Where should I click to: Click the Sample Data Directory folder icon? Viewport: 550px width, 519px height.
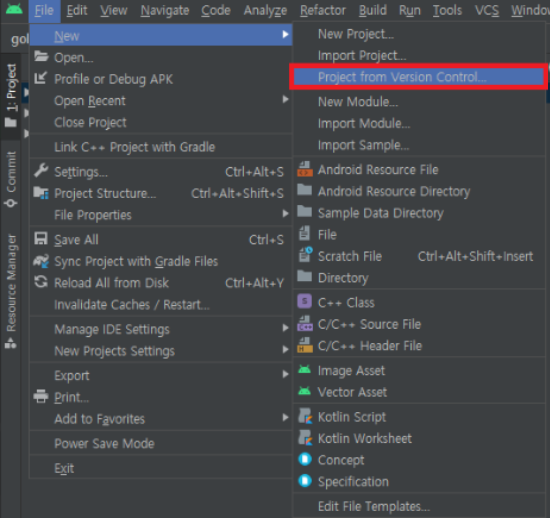304,212
